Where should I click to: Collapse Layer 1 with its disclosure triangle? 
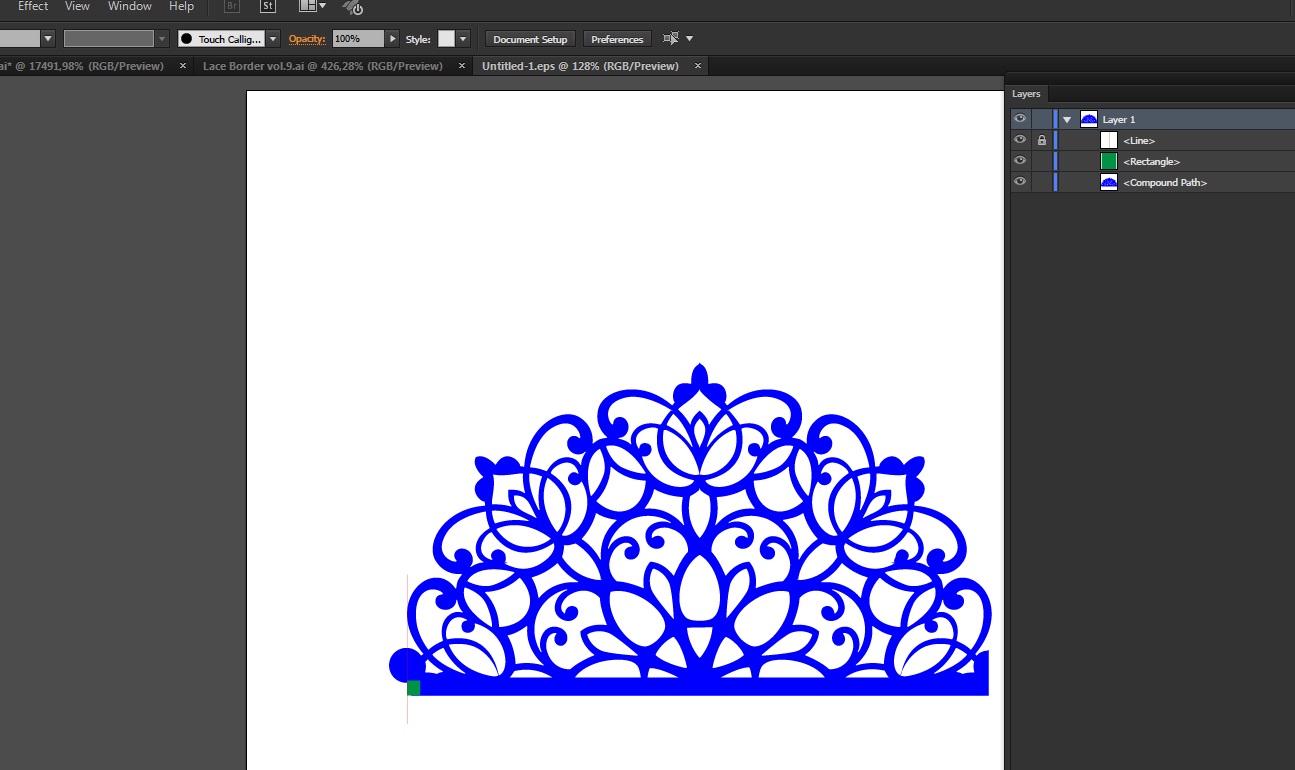pyautogui.click(x=1067, y=120)
